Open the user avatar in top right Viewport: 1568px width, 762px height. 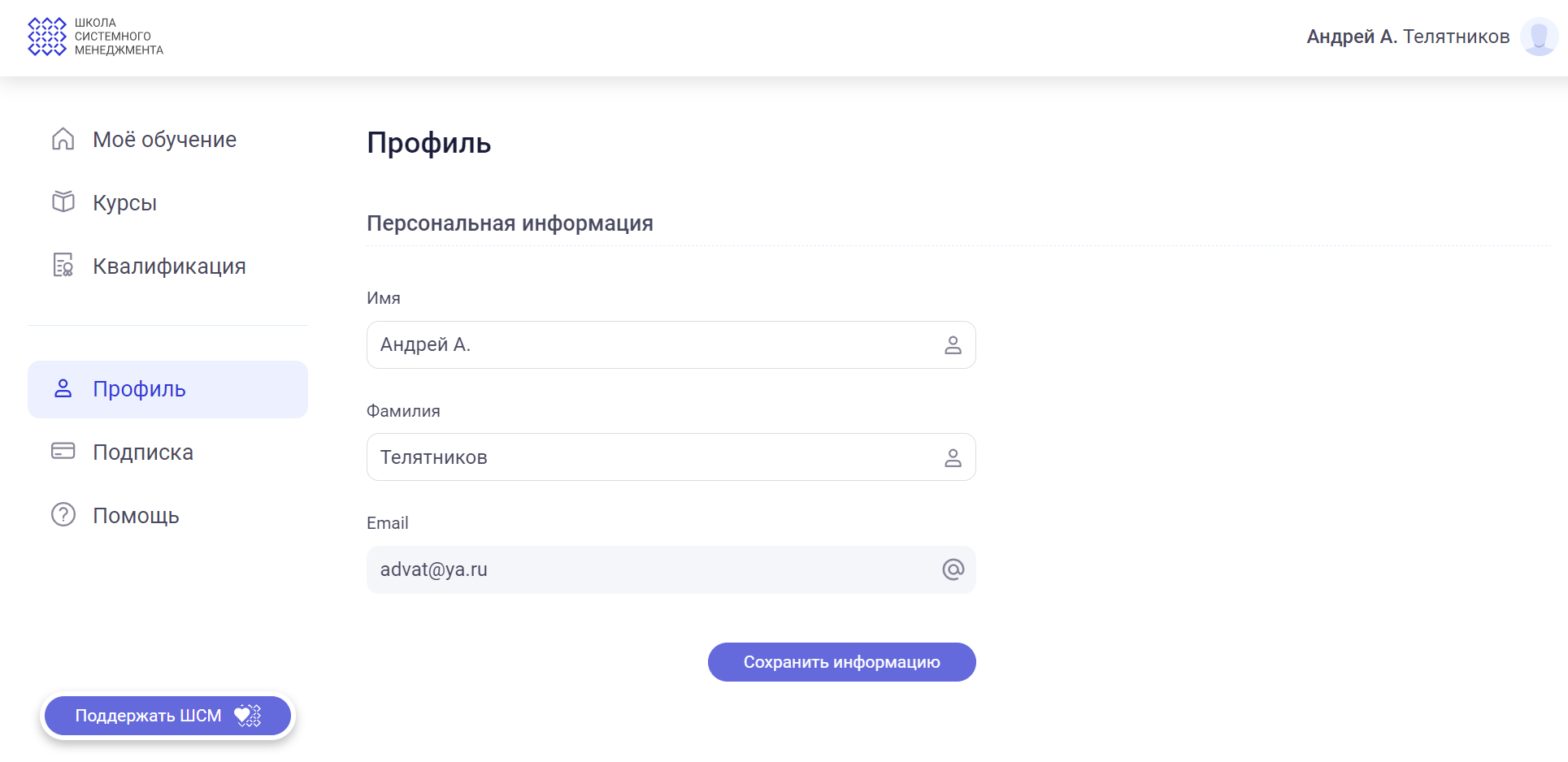[x=1538, y=37]
